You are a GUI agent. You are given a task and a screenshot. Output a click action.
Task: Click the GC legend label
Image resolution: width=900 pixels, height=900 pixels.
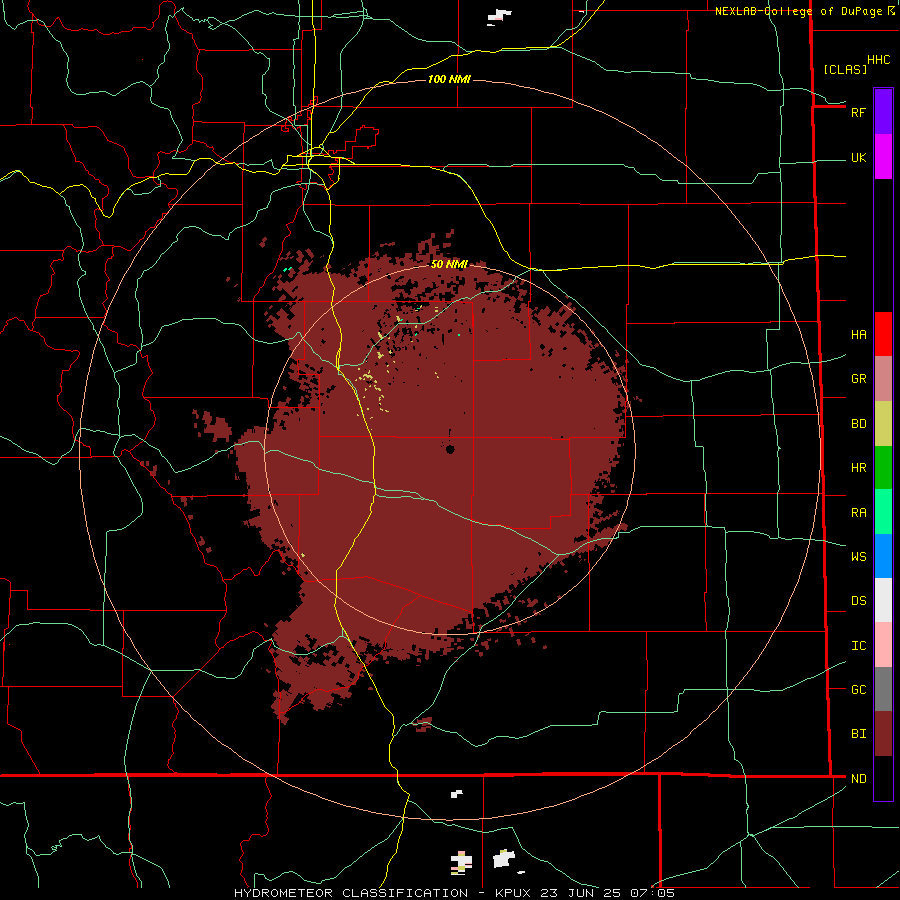click(x=858, y=690)
